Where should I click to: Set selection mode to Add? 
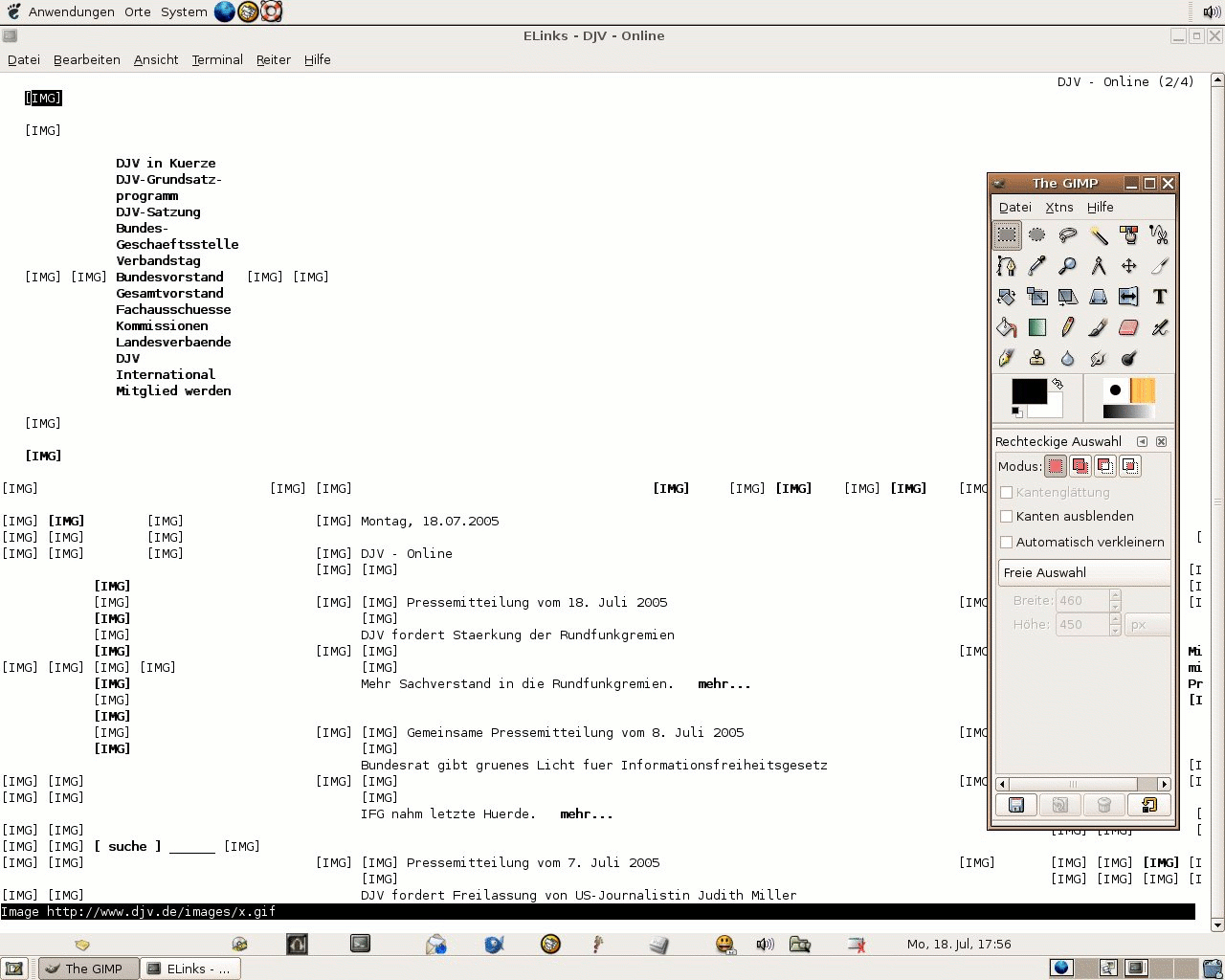1080,466
